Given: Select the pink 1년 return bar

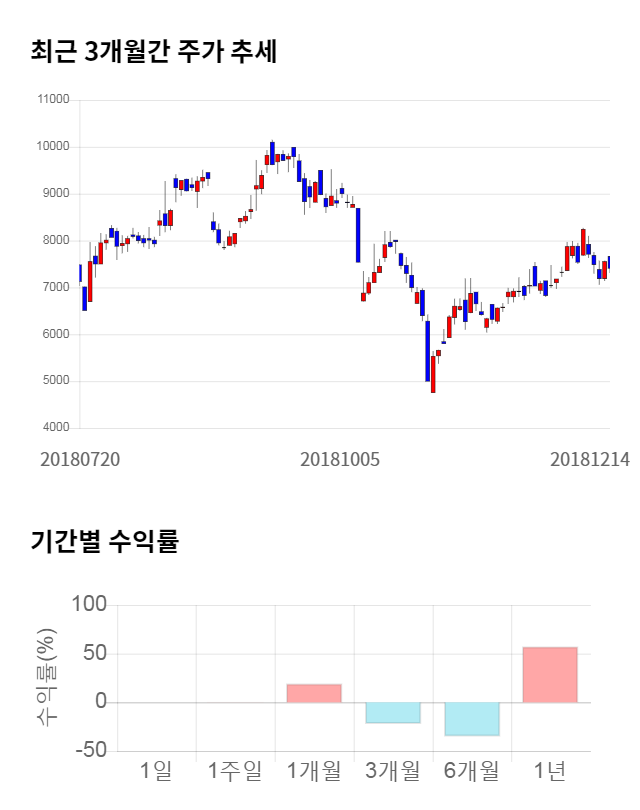Looking at the screenshot, I should click(x=550, y=675).
